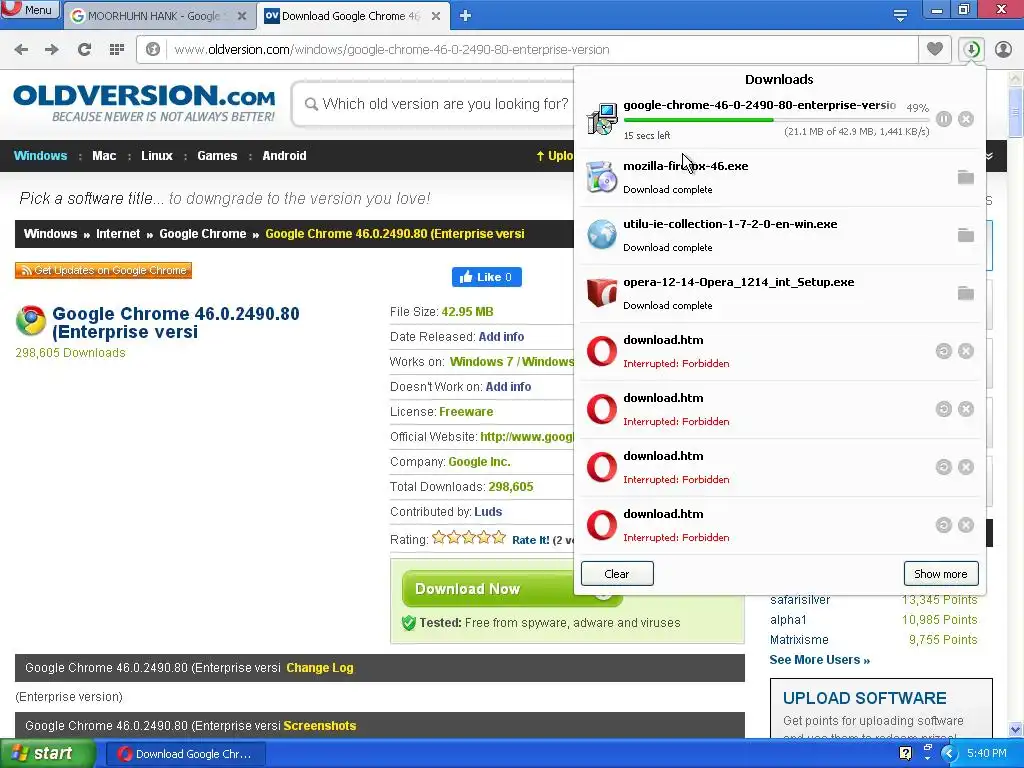Click the Download Now button
This screenshot has width=1024, height=768.
pyautogui.click(x=490, y=588)
